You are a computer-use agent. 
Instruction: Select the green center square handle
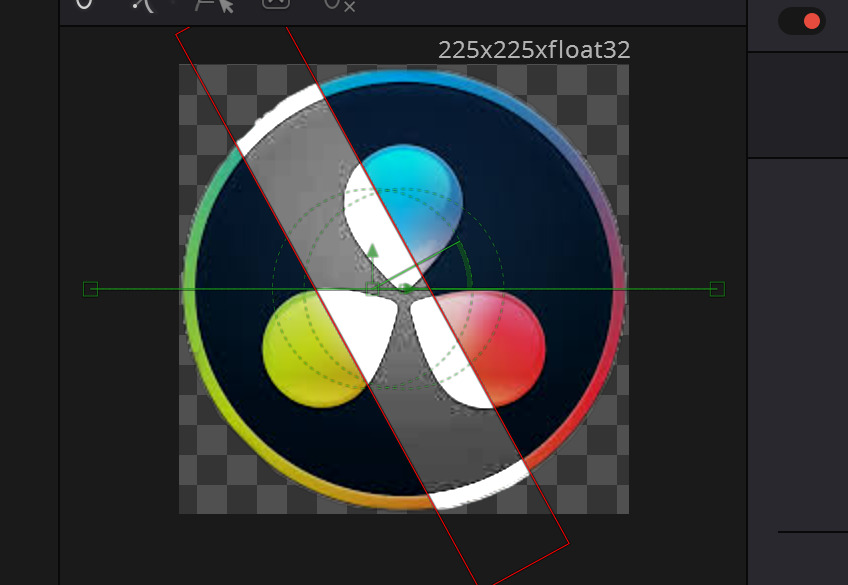(x=372, y=289)
